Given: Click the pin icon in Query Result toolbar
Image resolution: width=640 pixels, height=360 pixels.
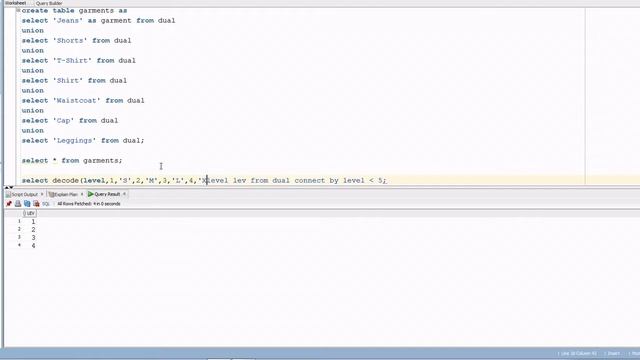Looking at the screenshot, I should pyautogui.click(x=9, y=204).
